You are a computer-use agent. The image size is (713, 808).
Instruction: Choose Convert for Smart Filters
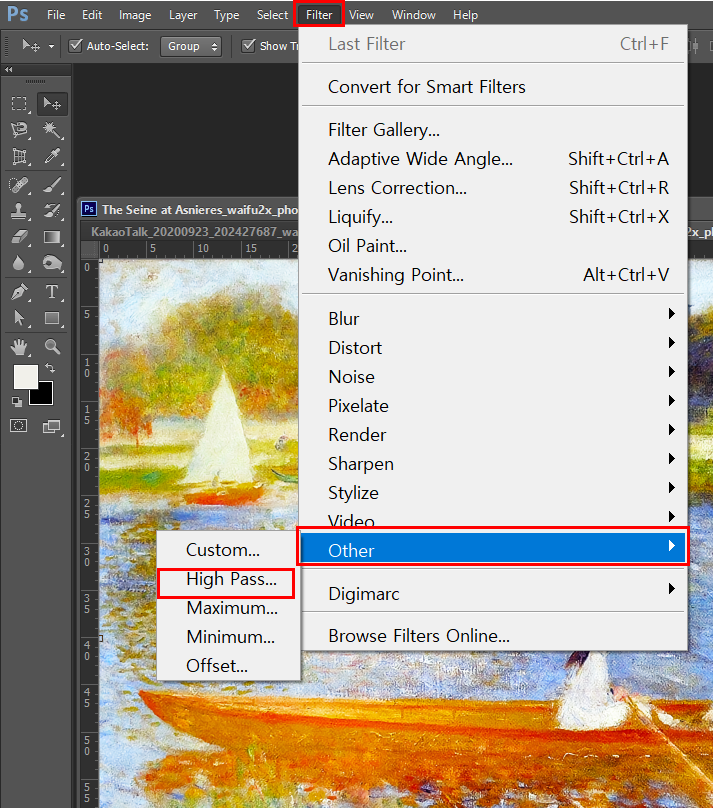[x=493, y=87]
